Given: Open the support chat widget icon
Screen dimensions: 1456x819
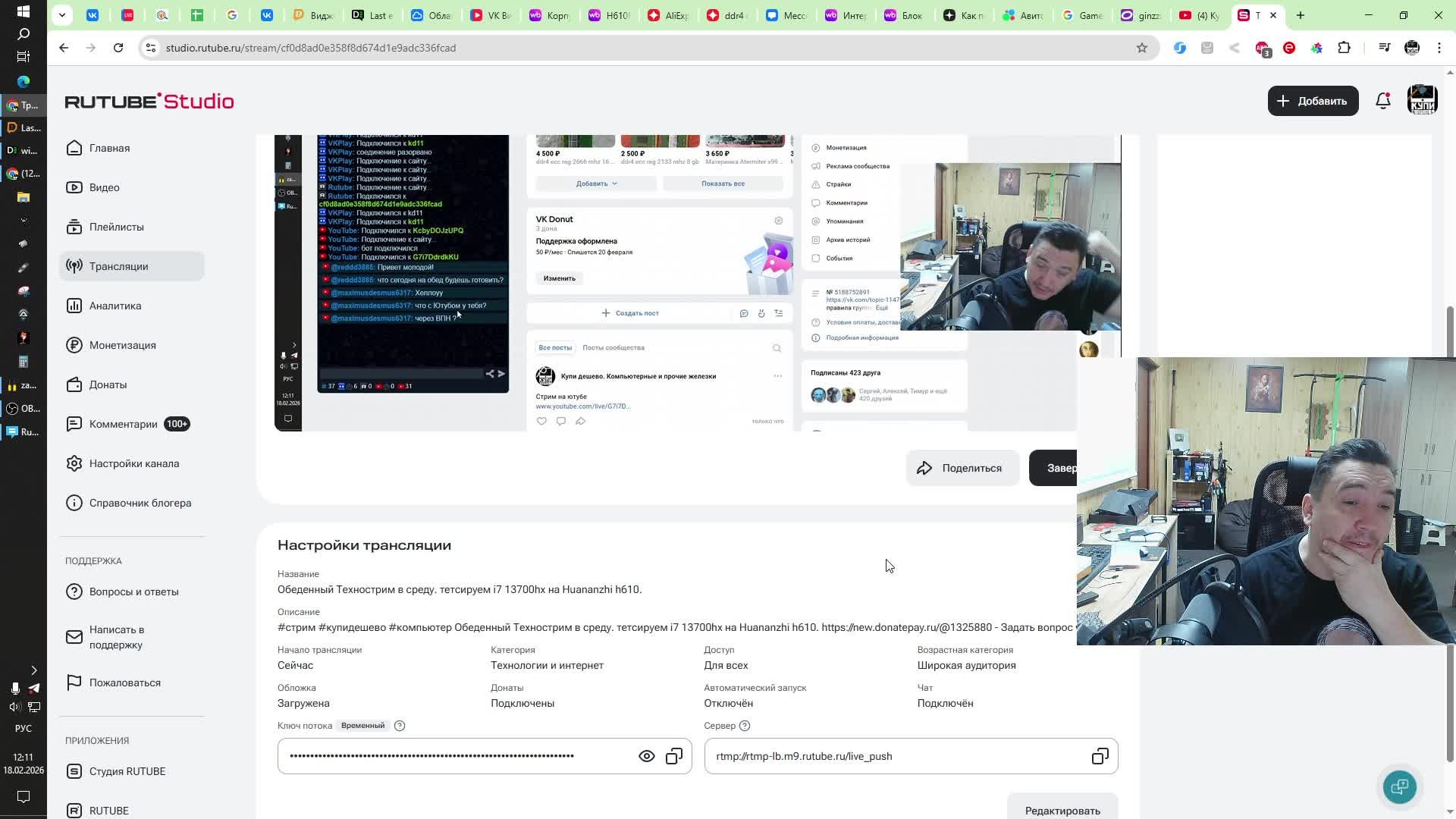Looking at the screenshot, I should (1399, 786).
